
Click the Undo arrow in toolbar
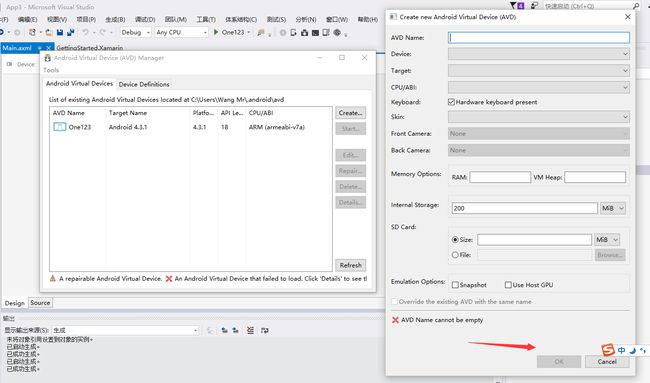pos(85,32)
